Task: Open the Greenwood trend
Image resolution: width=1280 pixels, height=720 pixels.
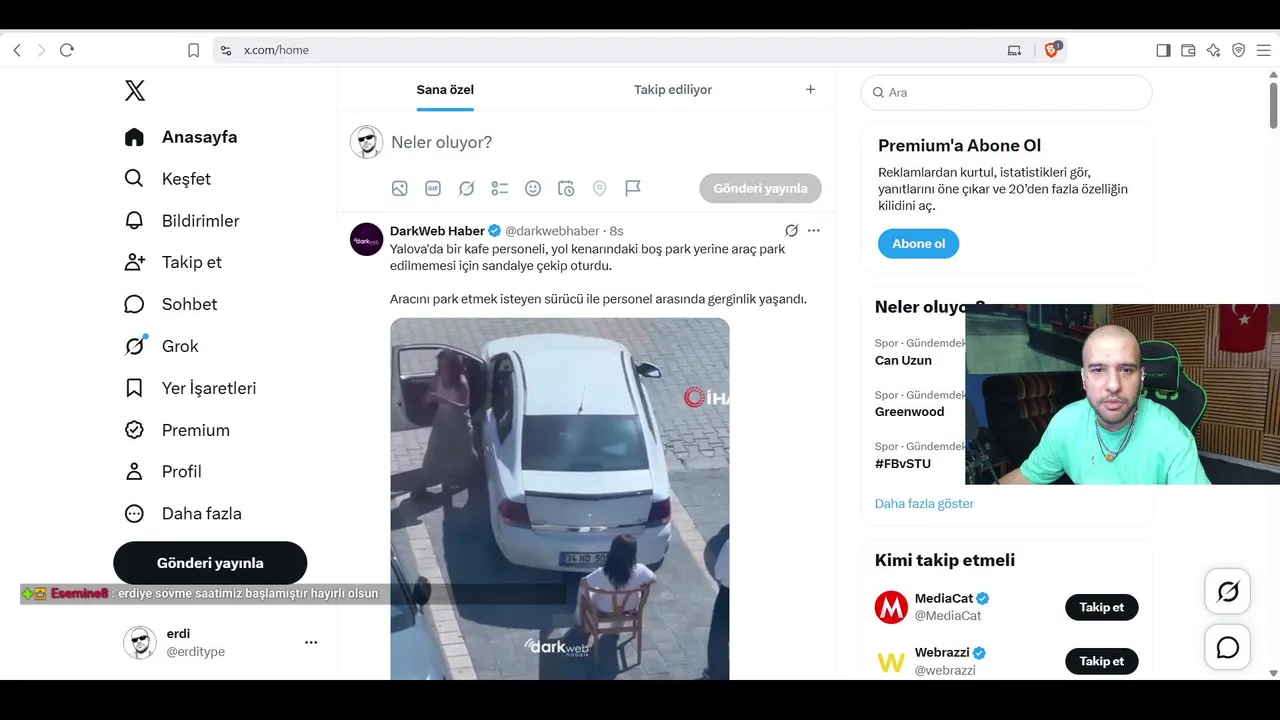Action: 909,411
